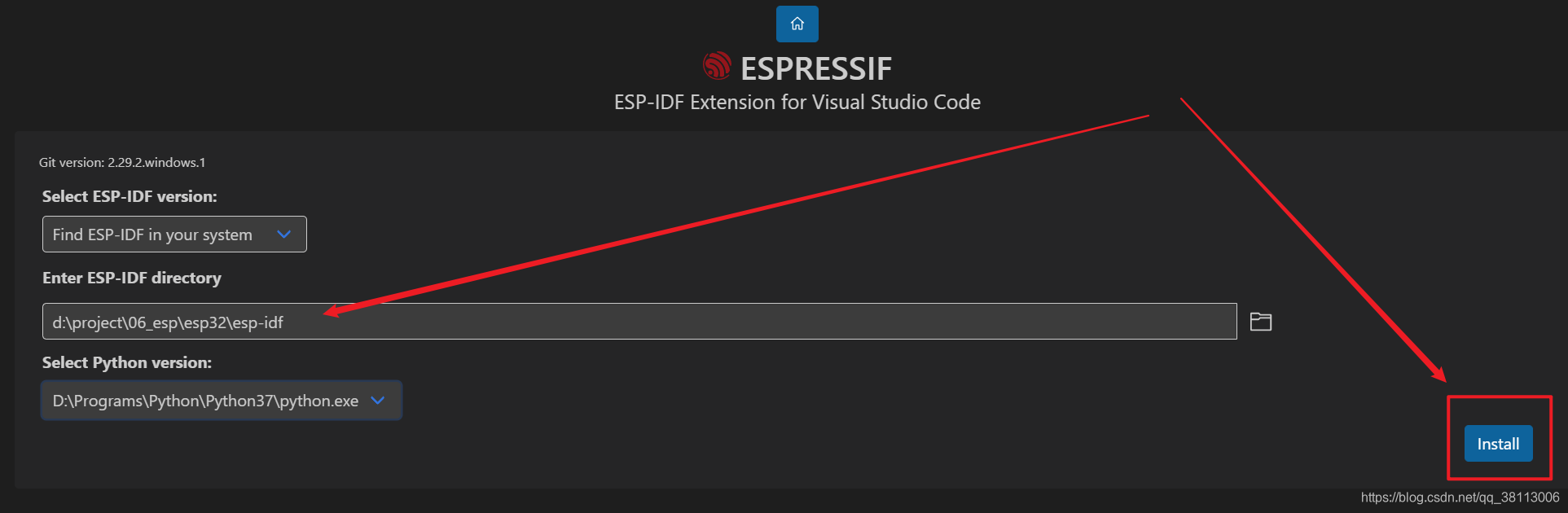This screenshot has width=1568, height=513.
Task: Open the Select ESP-IDF version dropdown
Action: pos(173,234)
